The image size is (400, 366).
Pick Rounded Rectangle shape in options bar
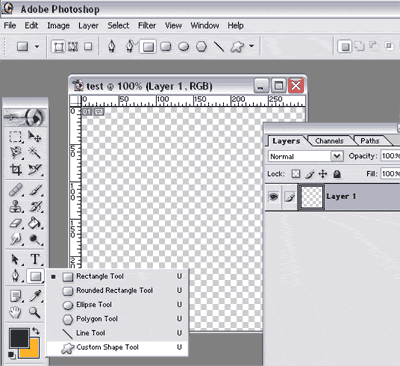coord(166,46)
